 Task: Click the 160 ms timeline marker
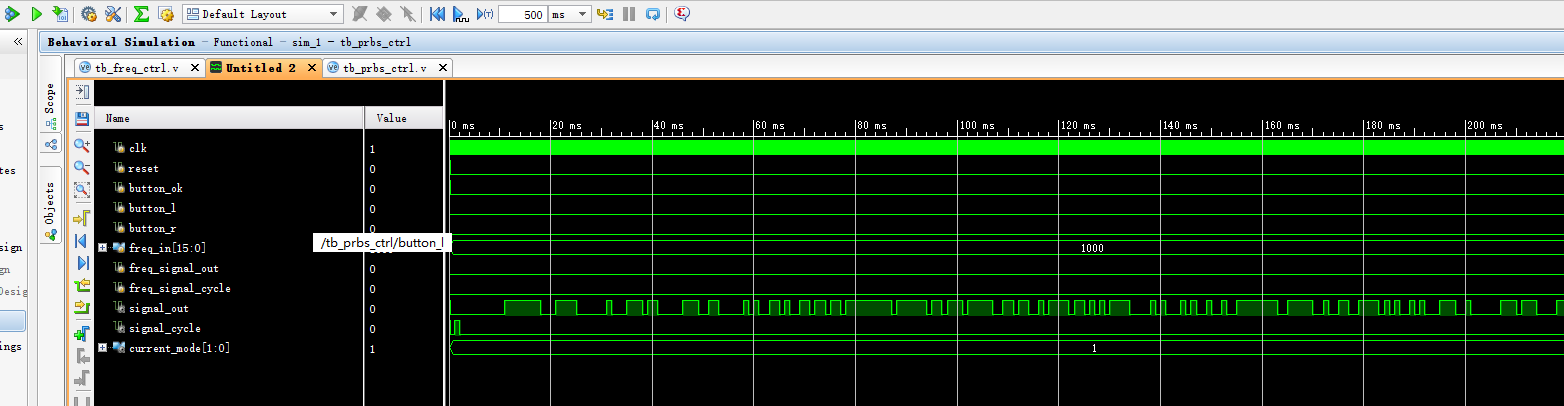pyautogui.click(x=1282, y=125)
